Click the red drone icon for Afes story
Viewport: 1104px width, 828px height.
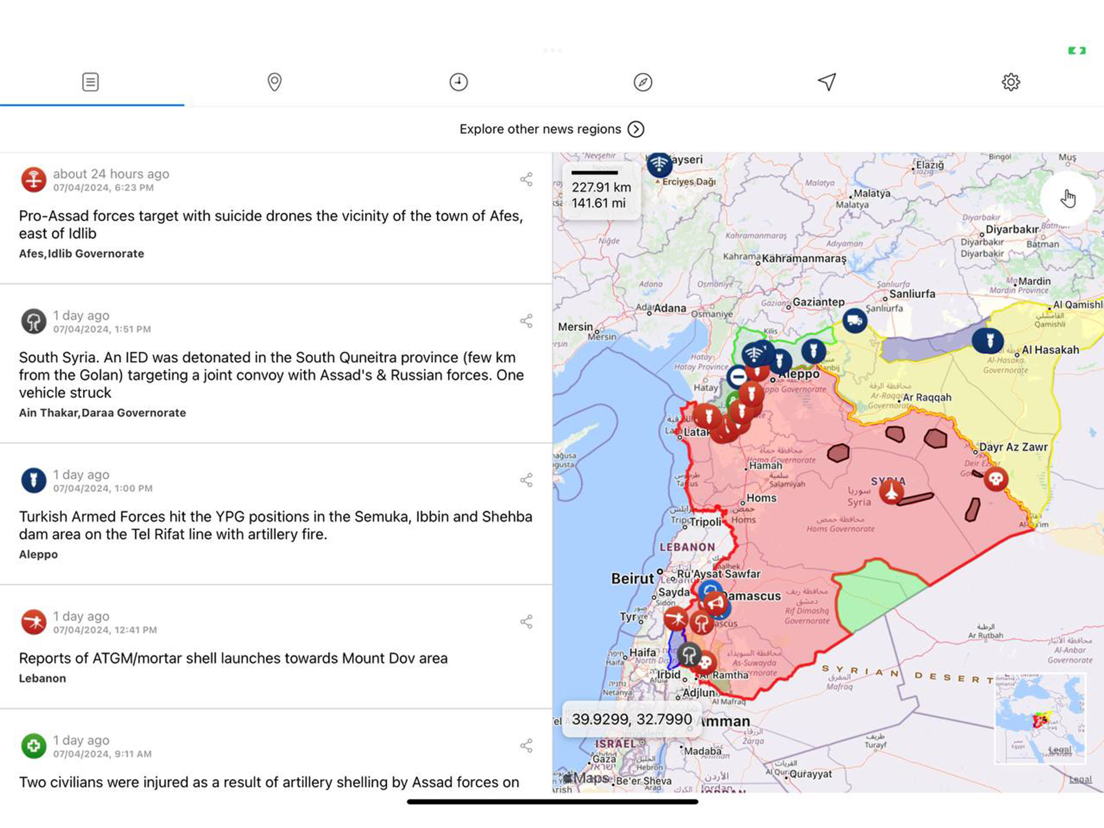pyautogui.click(x=33, y=180)
